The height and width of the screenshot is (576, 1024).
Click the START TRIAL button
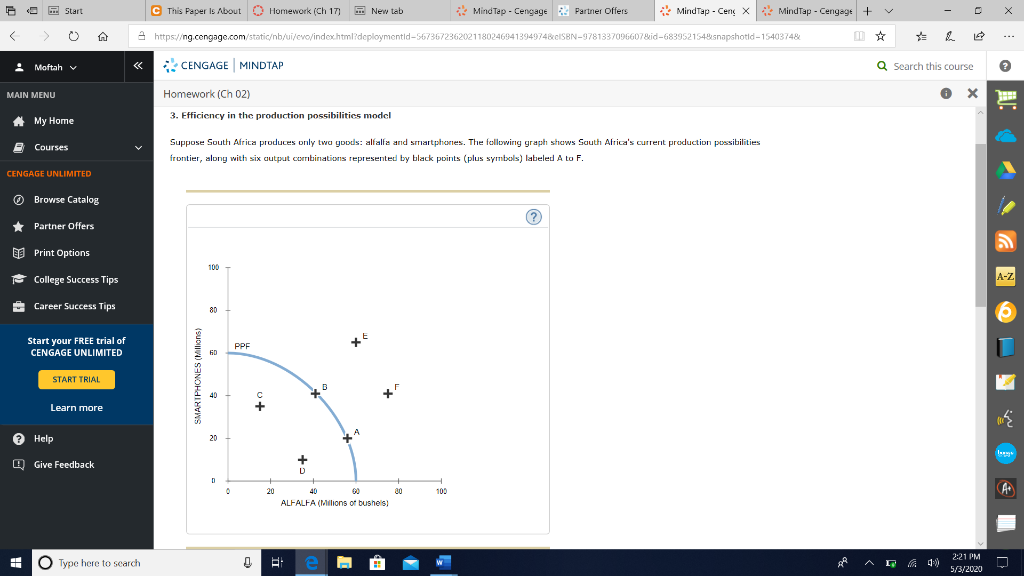75,379
